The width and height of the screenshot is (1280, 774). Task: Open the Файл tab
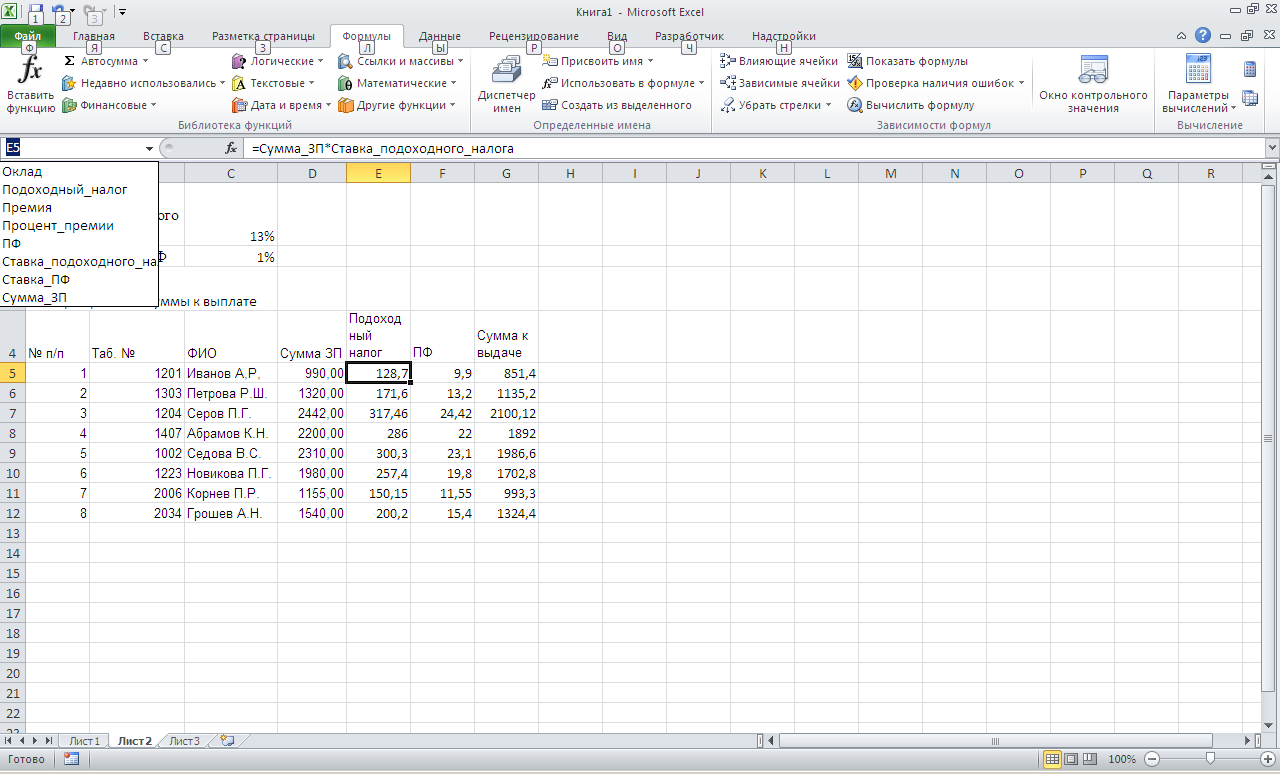pos(28,36)
